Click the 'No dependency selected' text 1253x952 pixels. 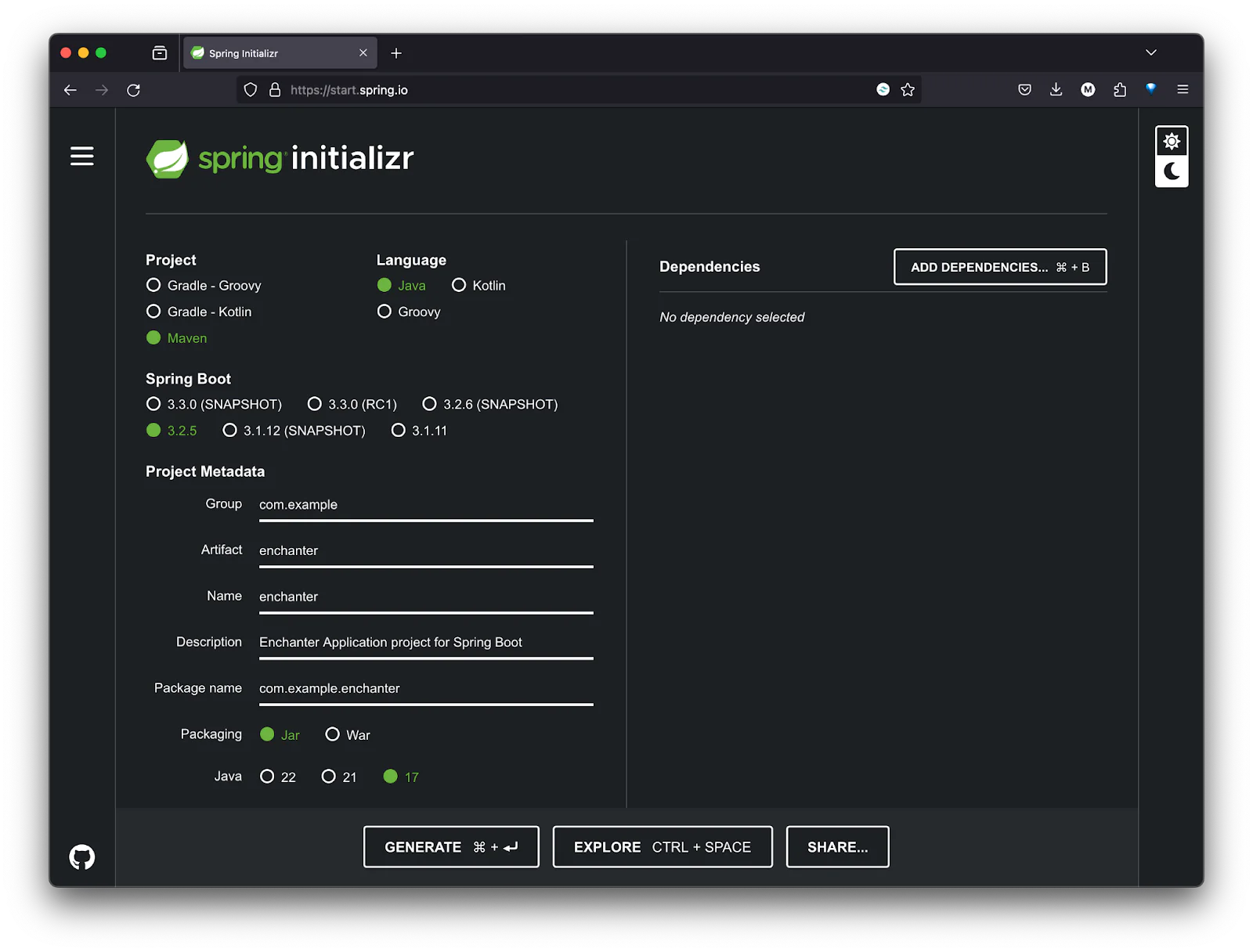(x=732, y=317)
